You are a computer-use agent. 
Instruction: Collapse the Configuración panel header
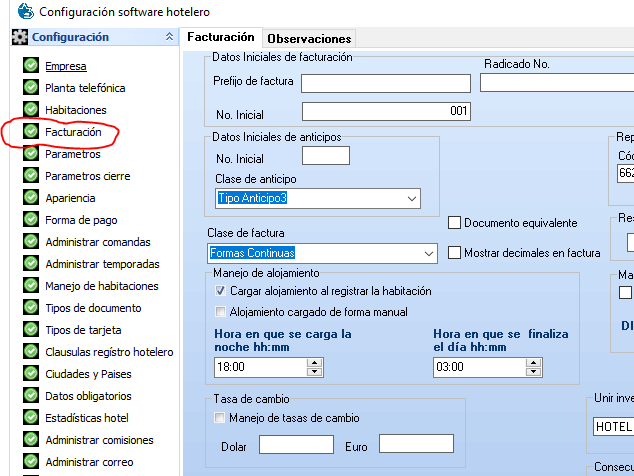click(168, 37)
